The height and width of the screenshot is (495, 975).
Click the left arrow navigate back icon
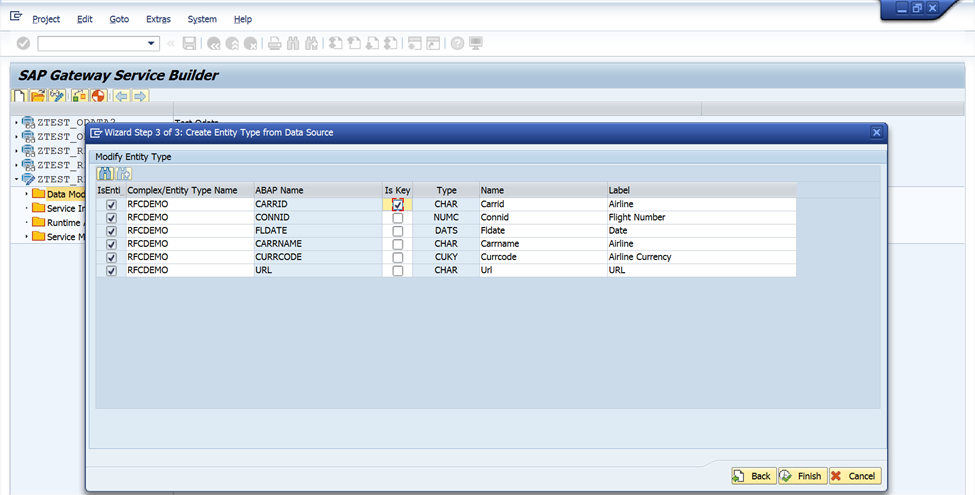[x=122, y=96]
